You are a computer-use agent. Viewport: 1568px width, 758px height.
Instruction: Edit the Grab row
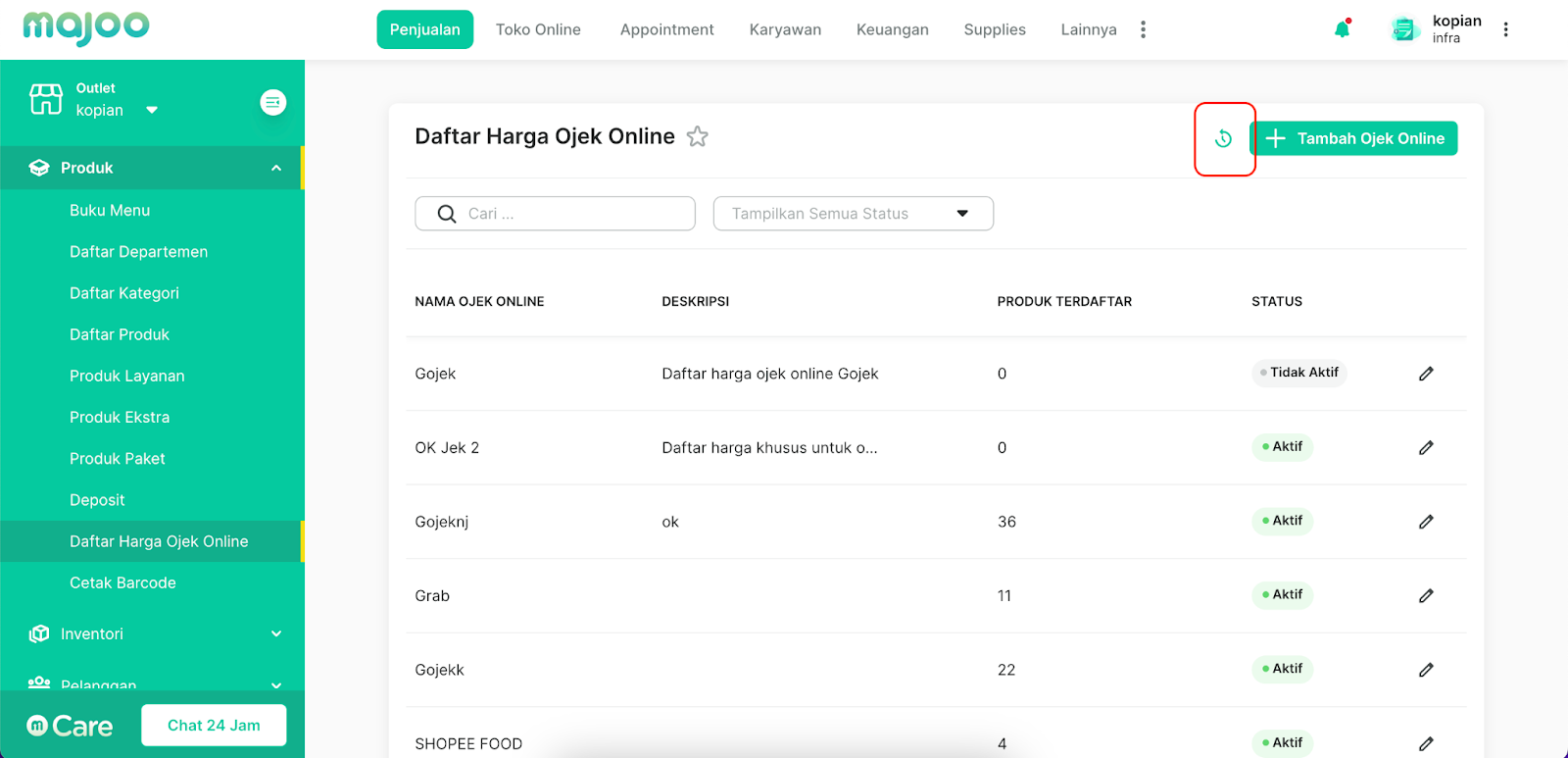coord(1426,595)
